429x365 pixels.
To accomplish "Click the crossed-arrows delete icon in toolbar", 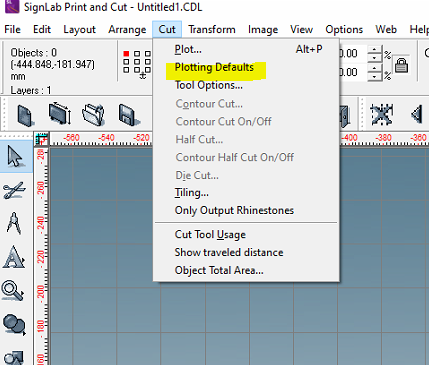I will click(382, 115).
